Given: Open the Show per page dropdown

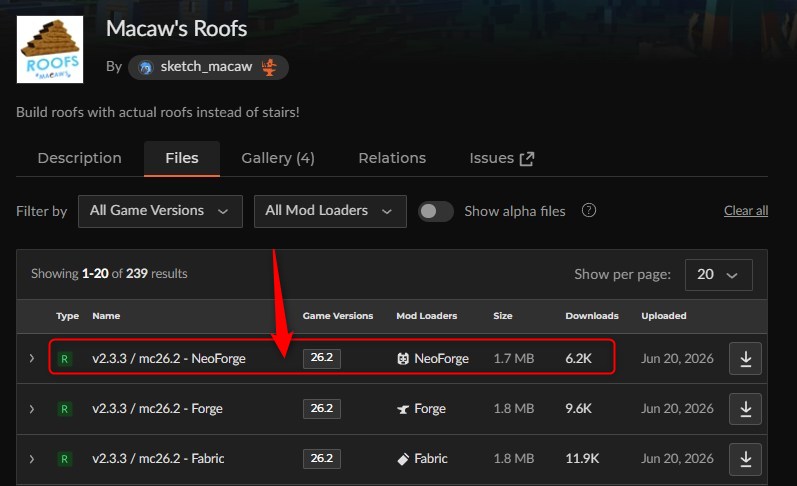Looking at the screenshot, I should click(x=719, y=275).
